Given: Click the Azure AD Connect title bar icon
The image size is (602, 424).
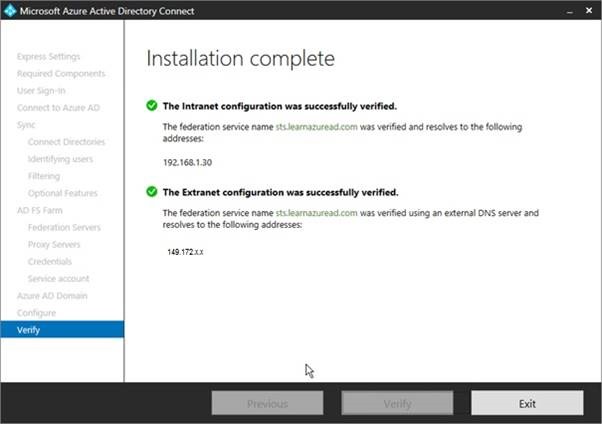Looking at the screenshot, I should pos(10,10).
